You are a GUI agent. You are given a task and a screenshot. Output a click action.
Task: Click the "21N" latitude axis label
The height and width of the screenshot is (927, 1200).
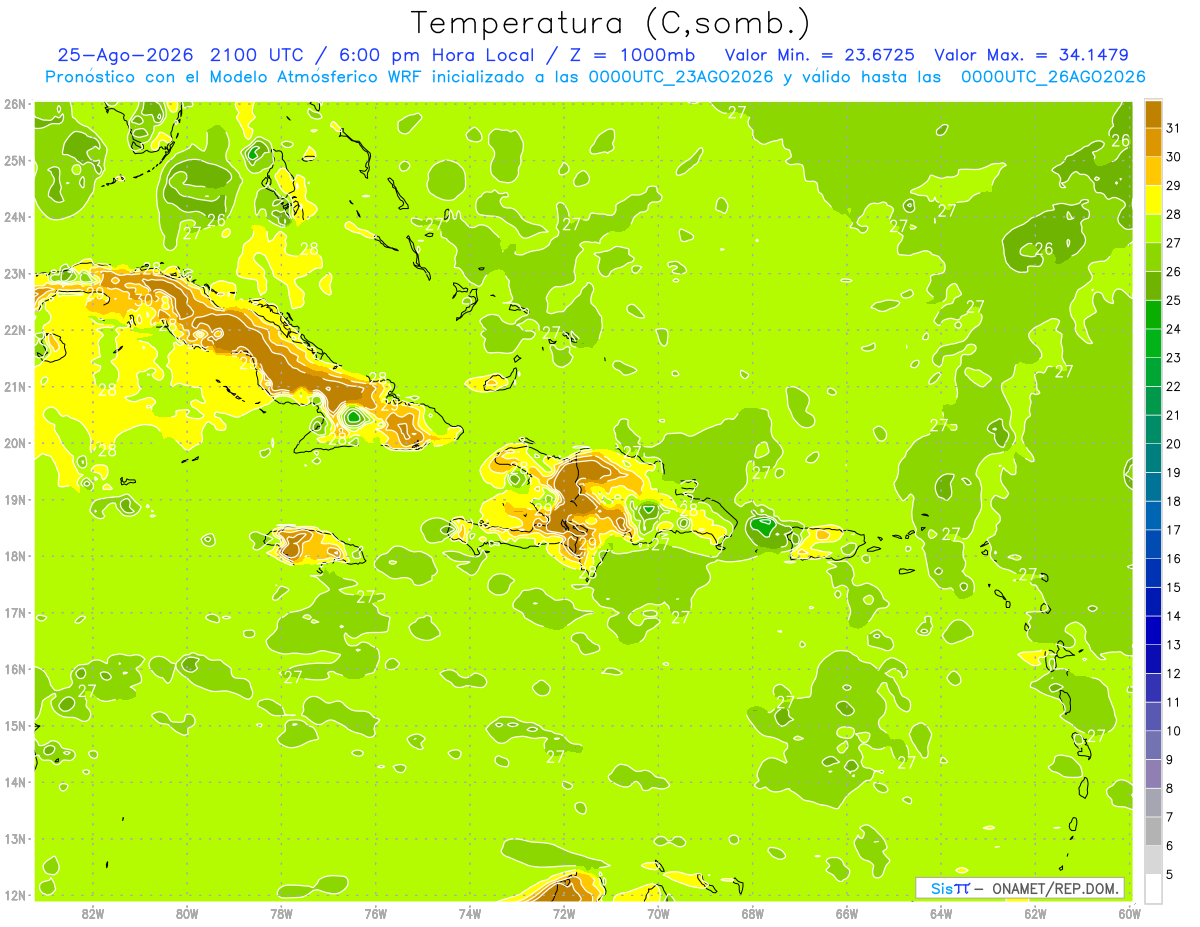pyautogui.click(x=15, y=386)
